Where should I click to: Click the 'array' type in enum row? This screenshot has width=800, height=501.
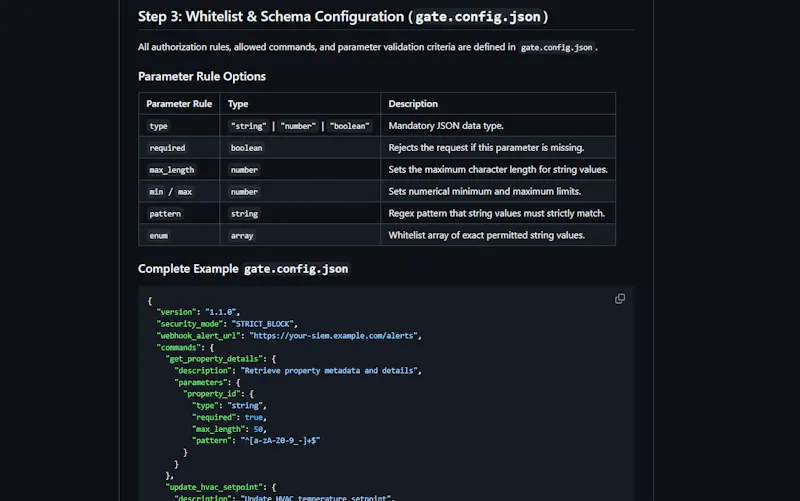click(x=300, y=235)
